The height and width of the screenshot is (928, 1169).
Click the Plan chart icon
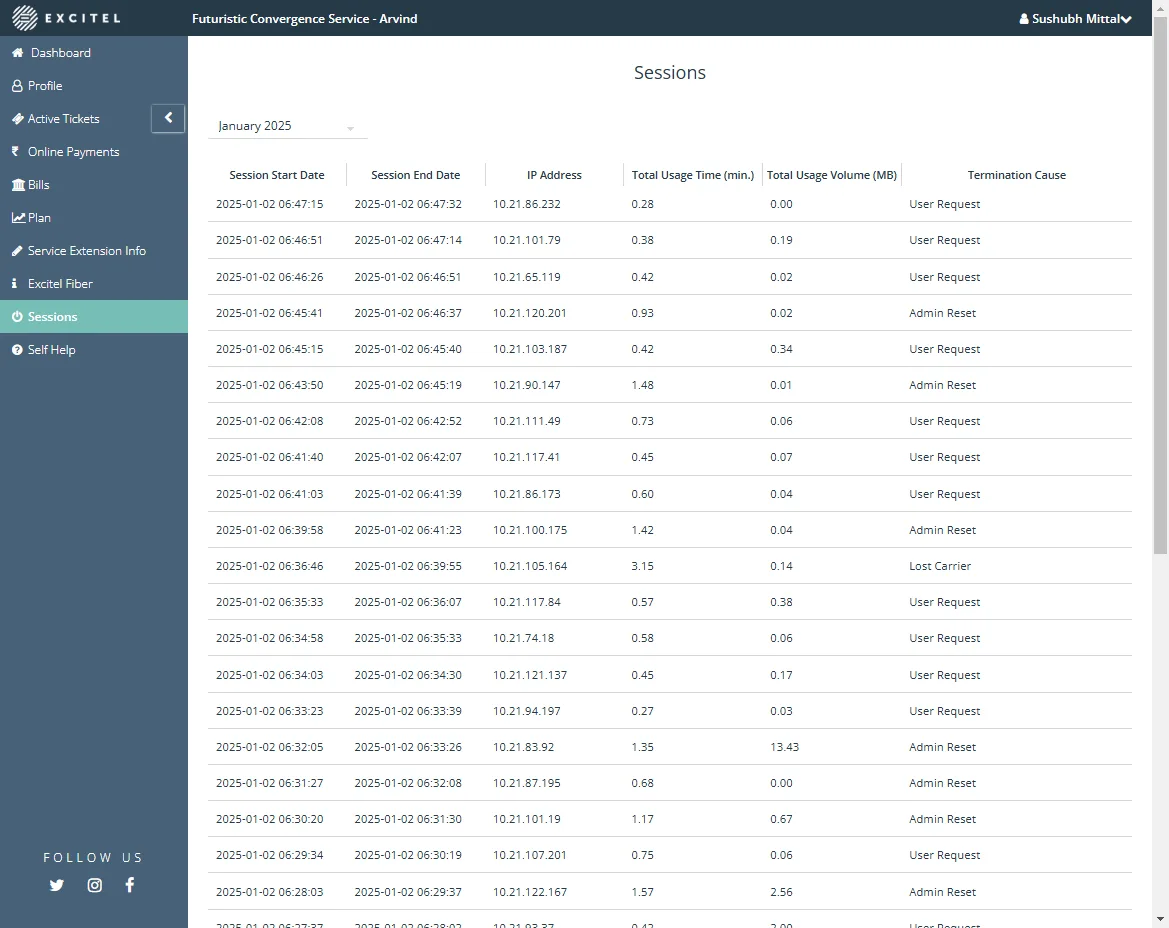18,218
